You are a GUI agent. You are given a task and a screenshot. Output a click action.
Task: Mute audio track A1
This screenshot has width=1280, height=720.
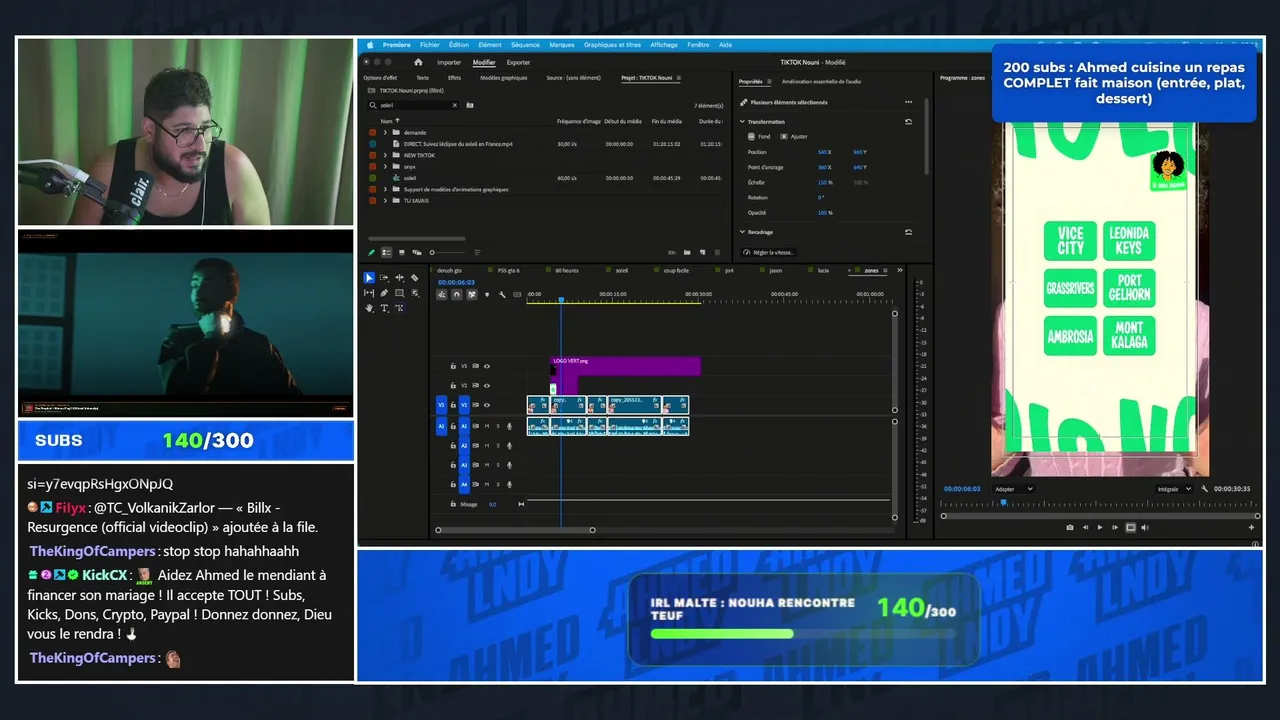click(x=487, y=426)
